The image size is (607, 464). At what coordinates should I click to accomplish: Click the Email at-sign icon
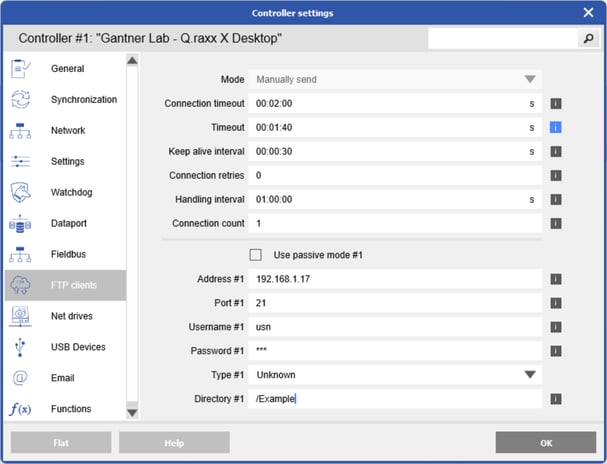pos(20,378)
